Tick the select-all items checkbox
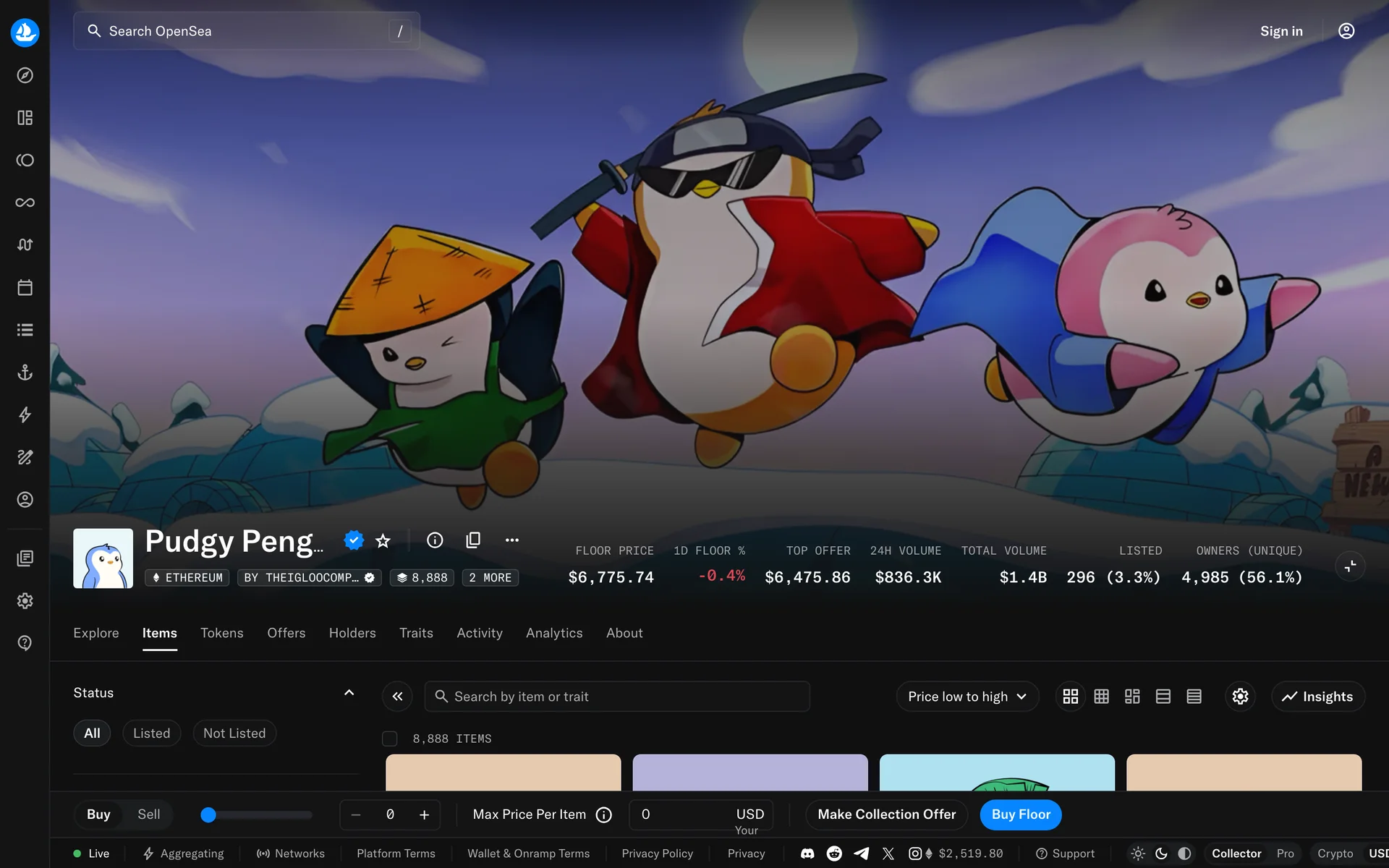The height and width of the screenshot is (868, 1389). [x=389, y=739]
